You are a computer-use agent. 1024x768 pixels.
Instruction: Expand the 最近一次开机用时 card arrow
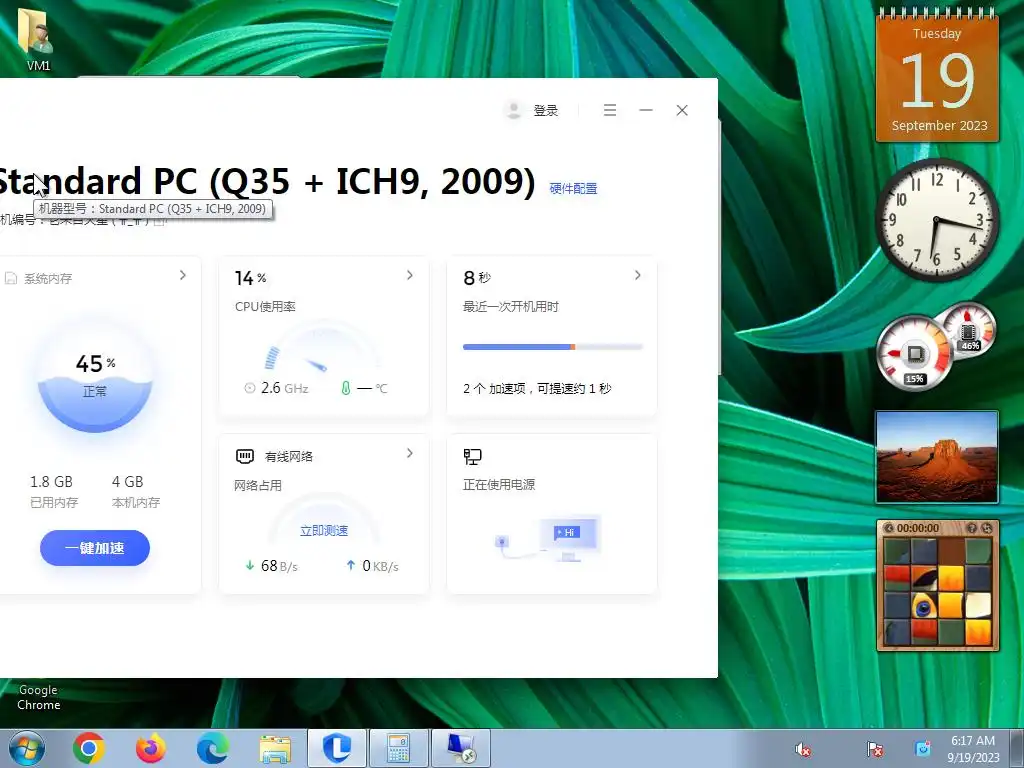(637, 276)
